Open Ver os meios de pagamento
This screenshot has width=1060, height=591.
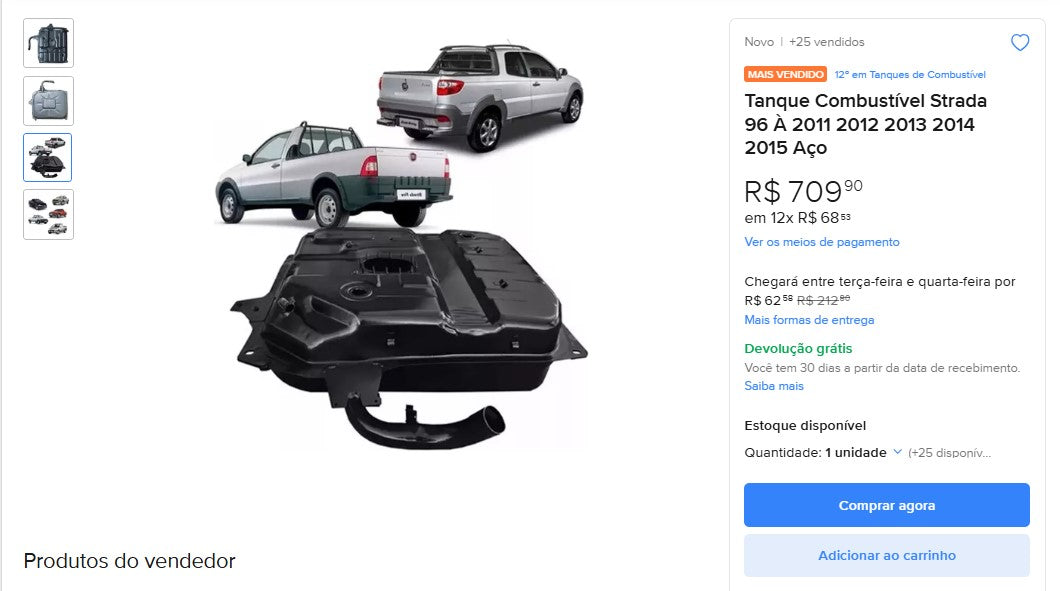pos(822,242)
